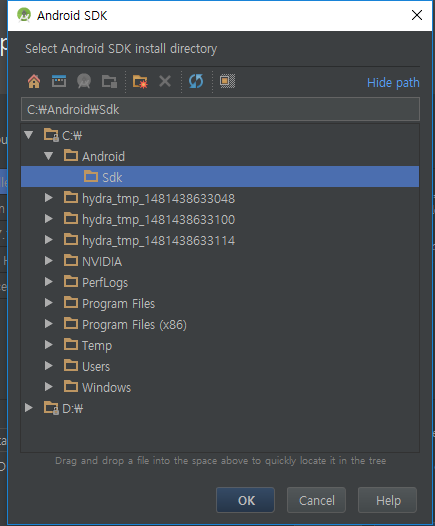Select the Users folder label
This screenshot has width=435, height=526.
tap(96, 366)
